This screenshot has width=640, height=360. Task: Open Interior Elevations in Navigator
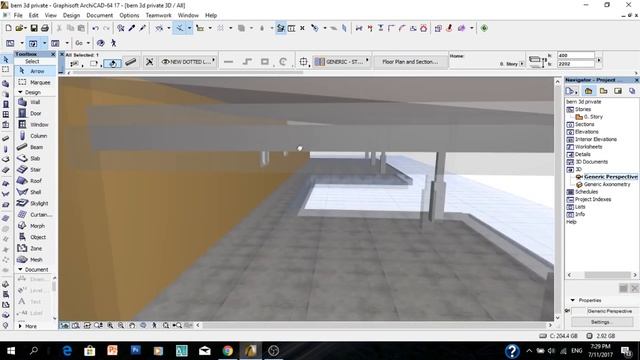[x=596, y=139]
